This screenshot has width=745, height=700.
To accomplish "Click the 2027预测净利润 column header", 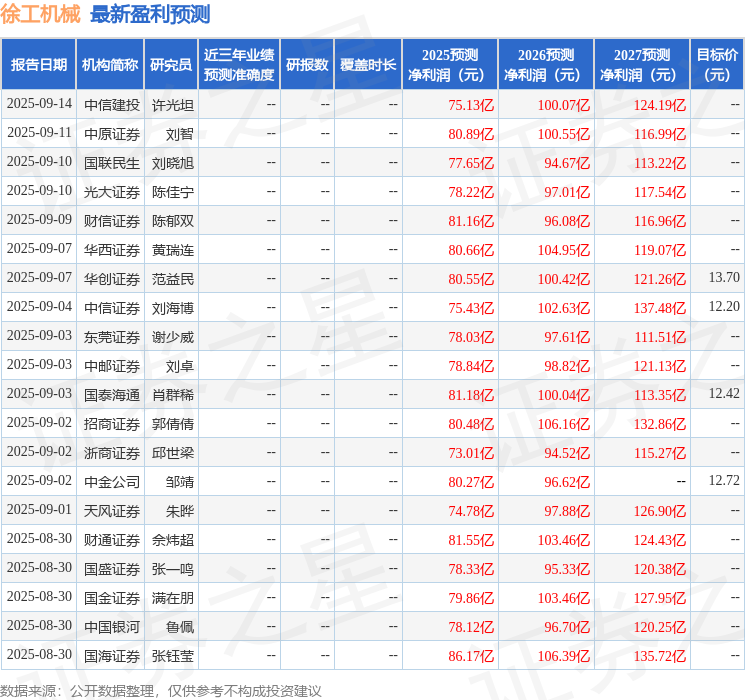I will click(642, 65).
